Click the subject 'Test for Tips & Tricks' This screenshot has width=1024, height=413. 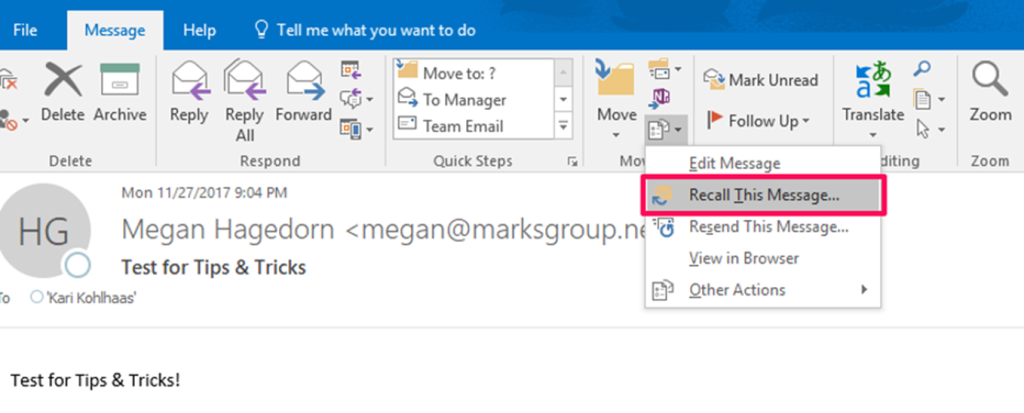214,267
